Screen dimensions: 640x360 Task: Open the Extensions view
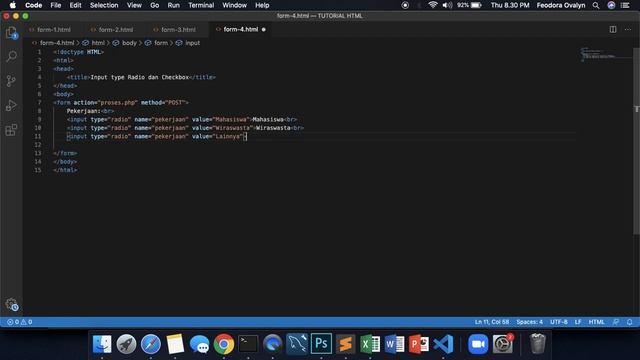tap(11, 130)
